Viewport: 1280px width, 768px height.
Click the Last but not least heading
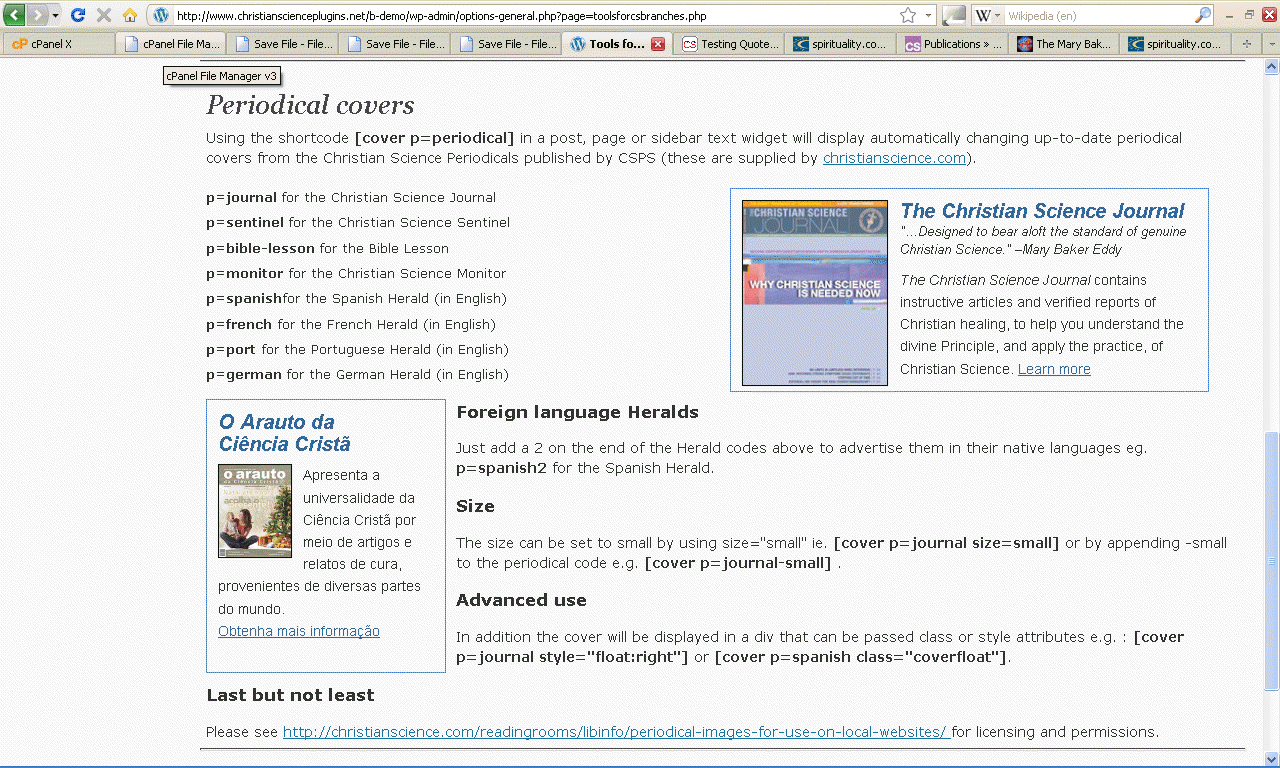pos(290,695)
